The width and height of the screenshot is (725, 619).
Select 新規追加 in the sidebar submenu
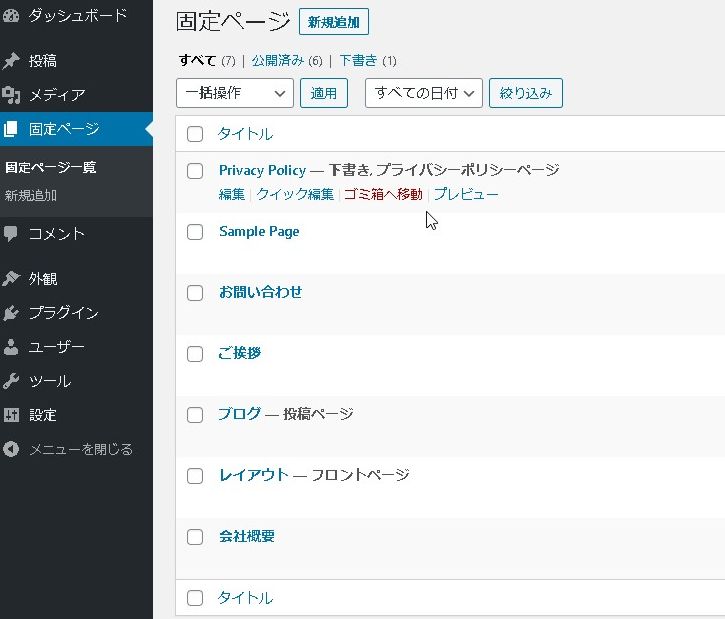31,195
